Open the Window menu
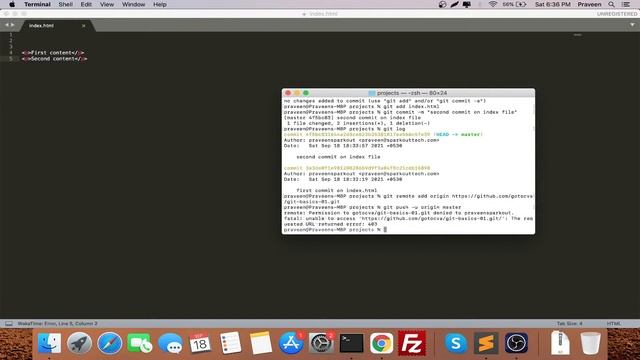This screenshot has height=360, width=640. click(133, 4)
